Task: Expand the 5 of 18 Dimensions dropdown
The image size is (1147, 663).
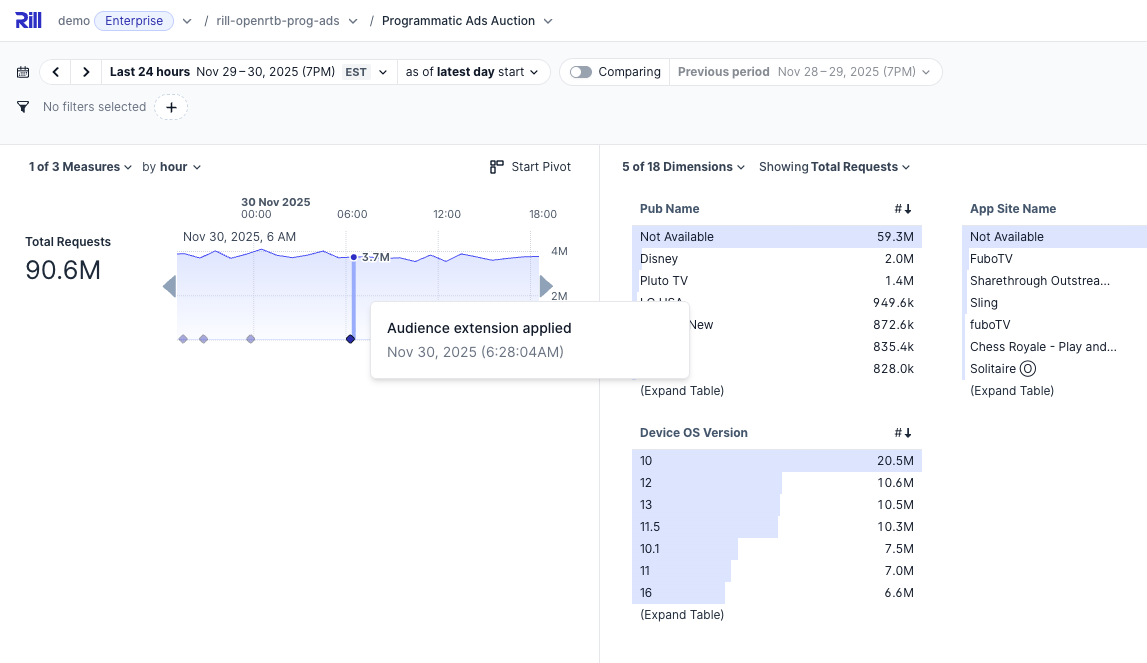Action: [x=683, y=167]
